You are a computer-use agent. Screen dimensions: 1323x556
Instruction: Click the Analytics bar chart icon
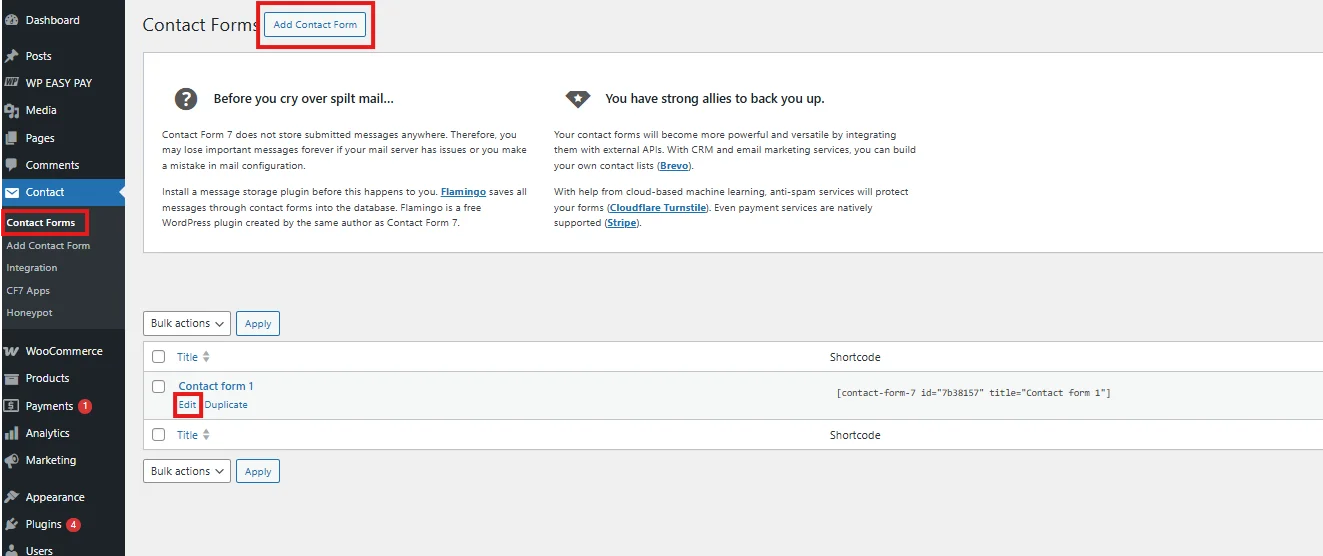coord(12,433)
